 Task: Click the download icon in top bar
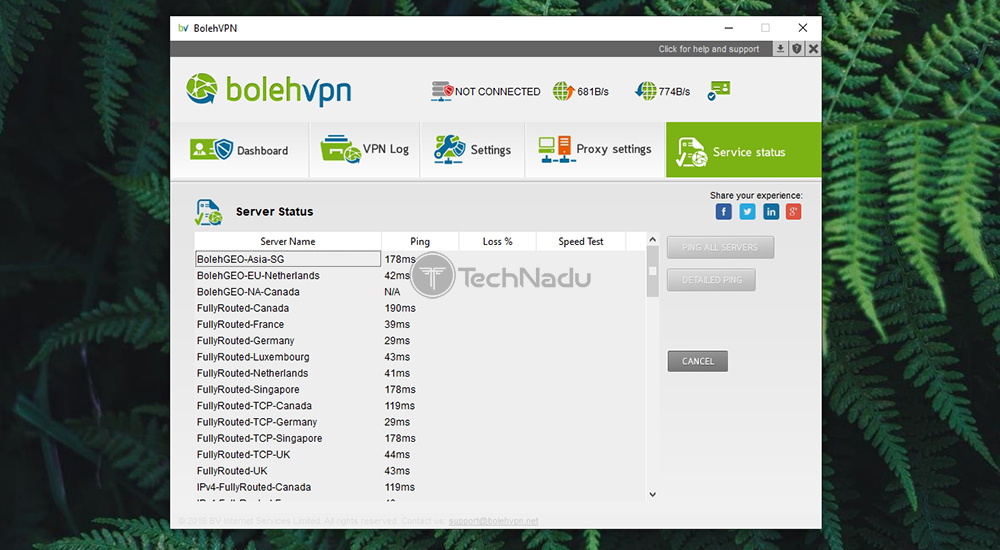tap(780, 48)
